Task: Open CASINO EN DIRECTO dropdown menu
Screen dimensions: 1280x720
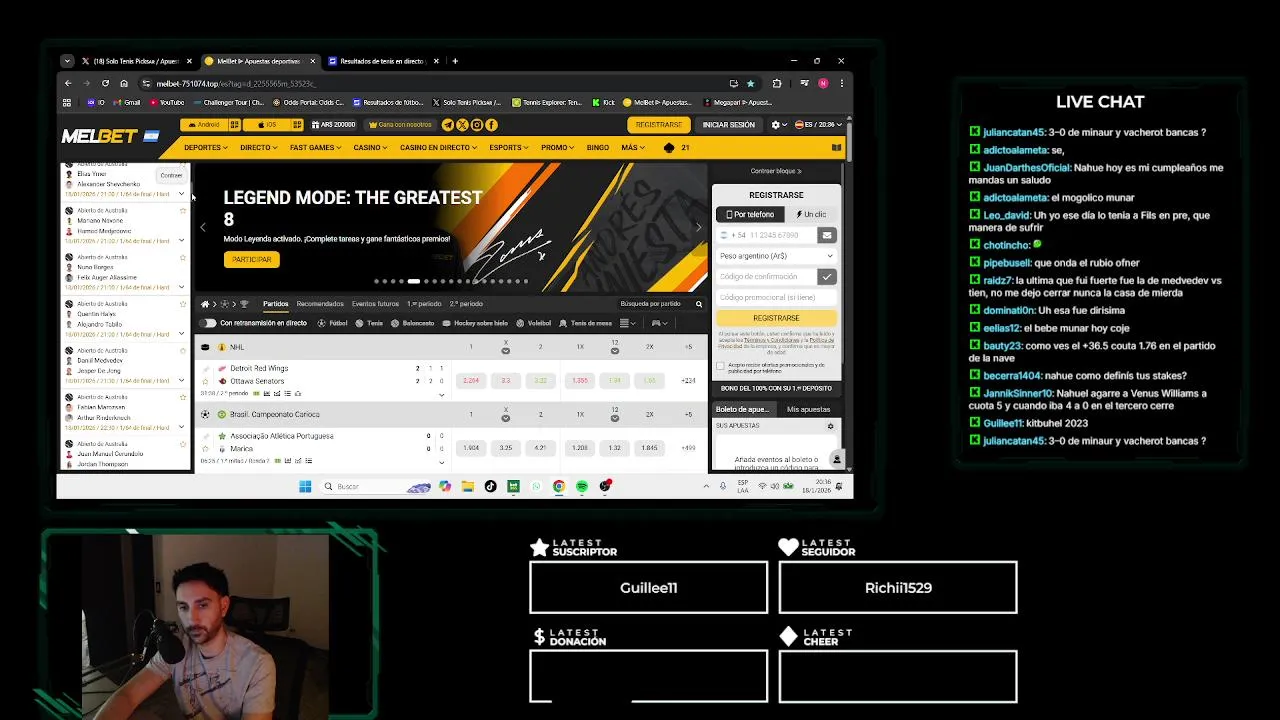Action: [x=438, y=148]
